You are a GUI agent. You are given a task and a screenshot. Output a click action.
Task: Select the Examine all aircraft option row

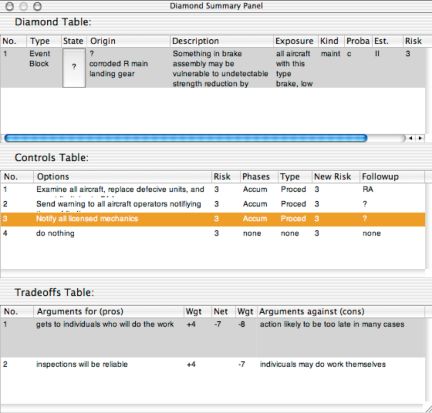[x=213, y=190]
